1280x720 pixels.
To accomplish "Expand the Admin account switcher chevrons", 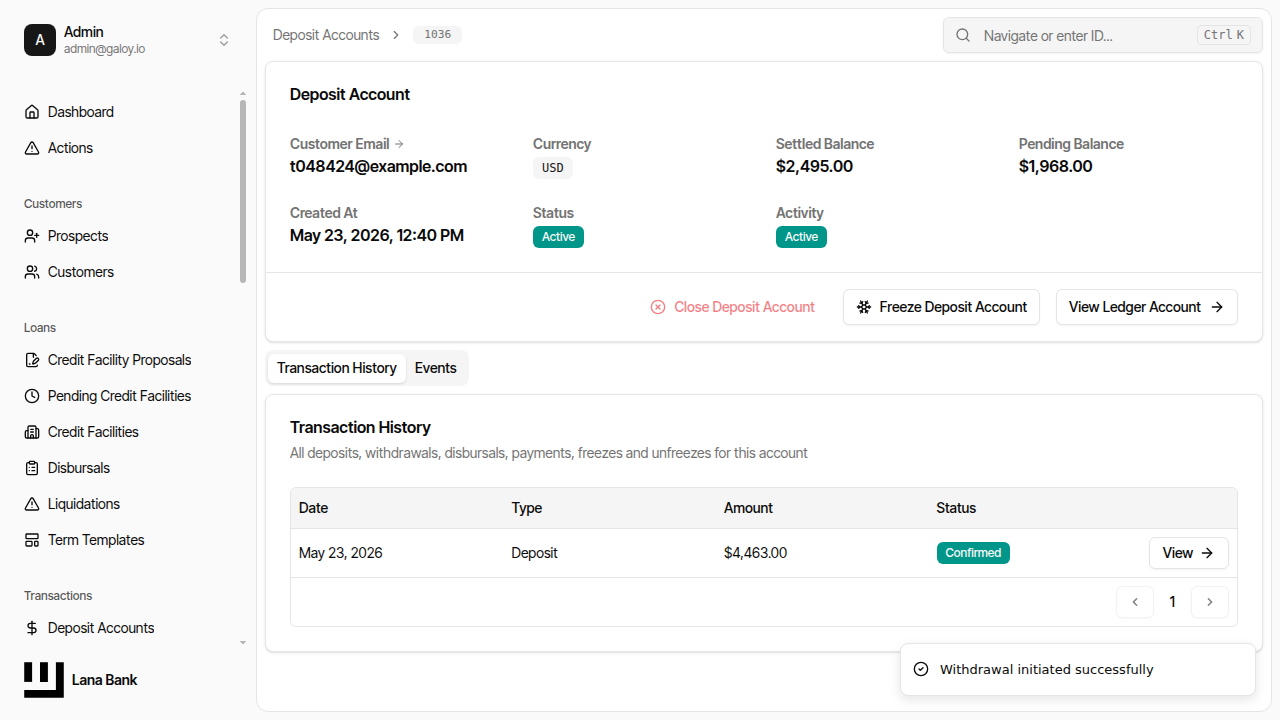I will point(224,40).
